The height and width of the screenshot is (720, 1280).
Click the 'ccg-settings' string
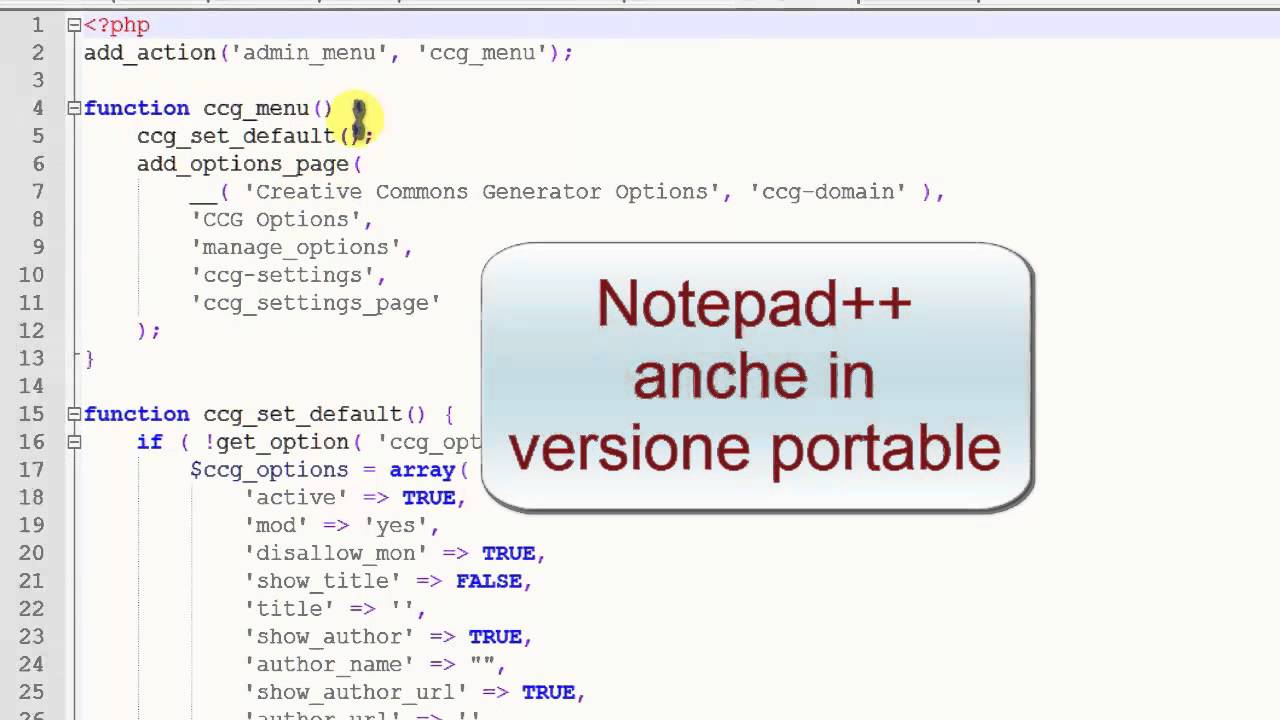click(x=283, y=275)
